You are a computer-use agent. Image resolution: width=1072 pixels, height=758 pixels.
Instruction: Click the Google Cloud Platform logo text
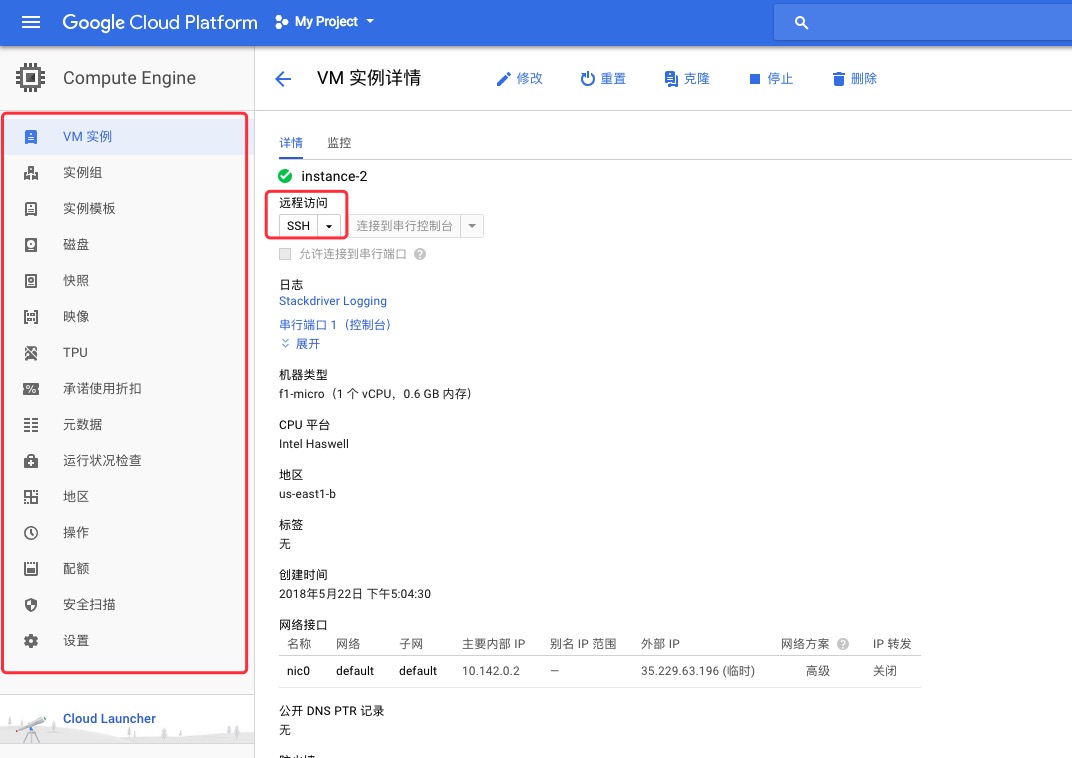point(160,23)
